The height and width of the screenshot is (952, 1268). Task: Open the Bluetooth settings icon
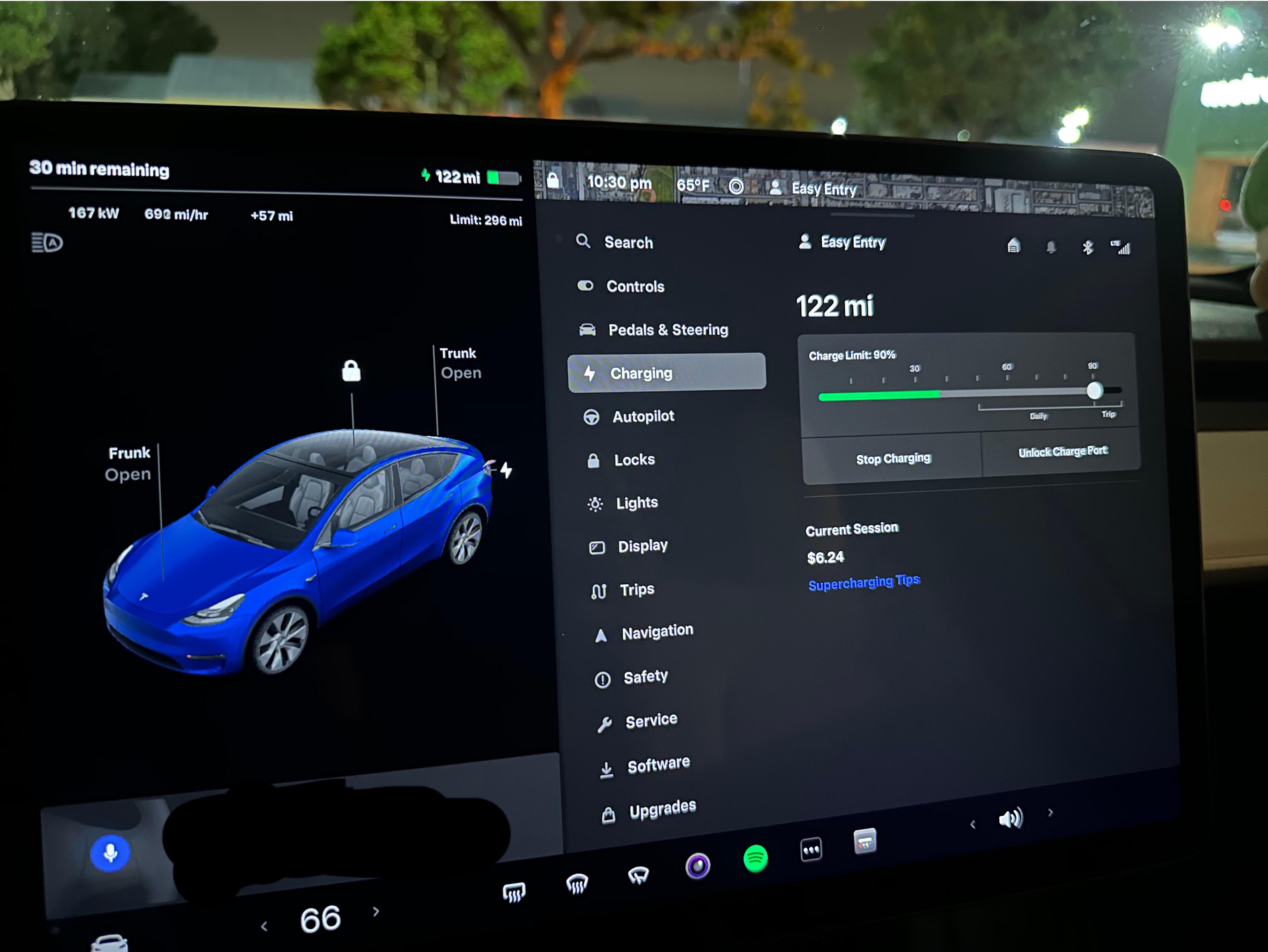pyautogui.click(x=1087, y=248)
